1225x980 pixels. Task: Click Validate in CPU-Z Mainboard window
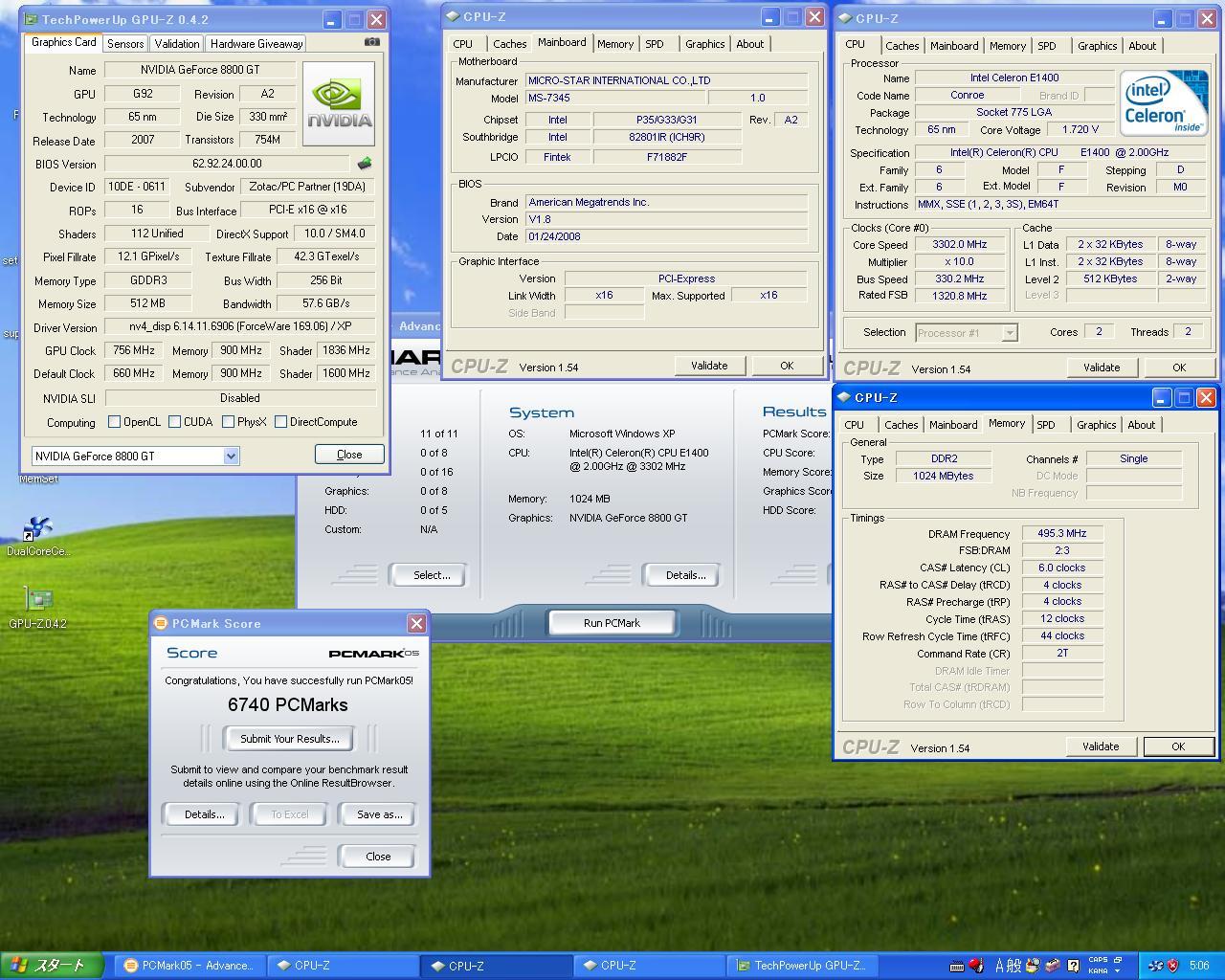(x=709, y=366)
